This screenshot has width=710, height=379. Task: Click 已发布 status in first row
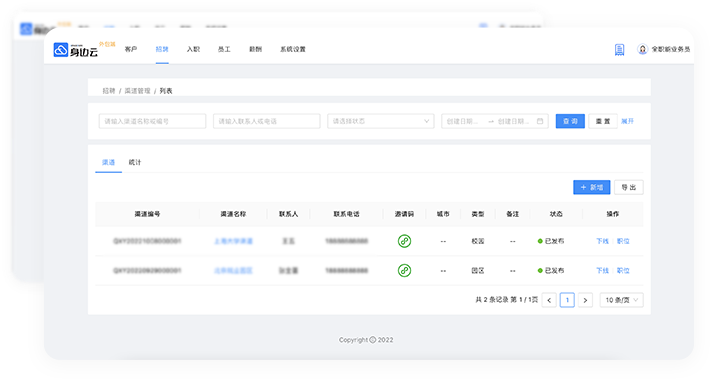point(551,241)
